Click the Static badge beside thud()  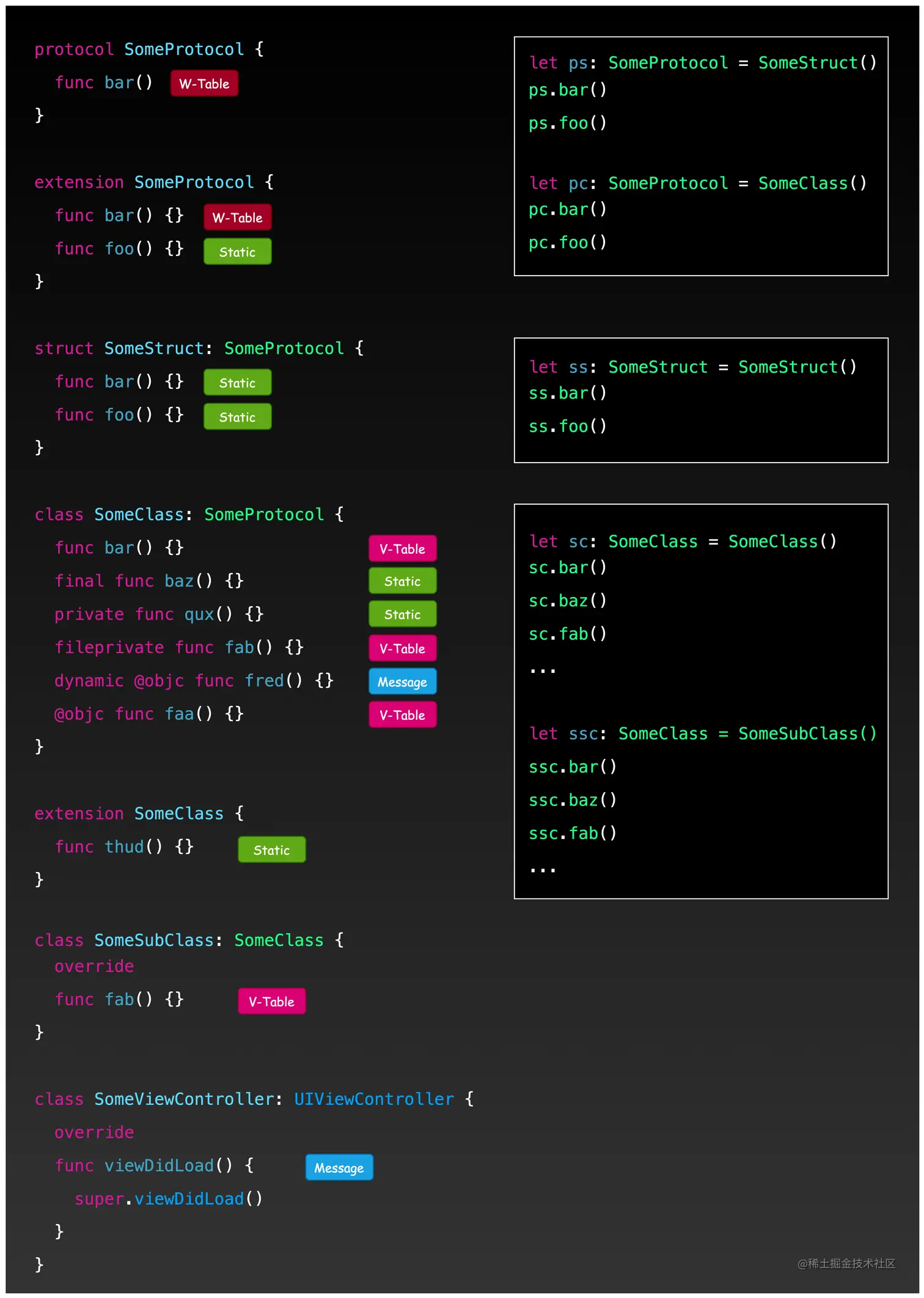271,850
